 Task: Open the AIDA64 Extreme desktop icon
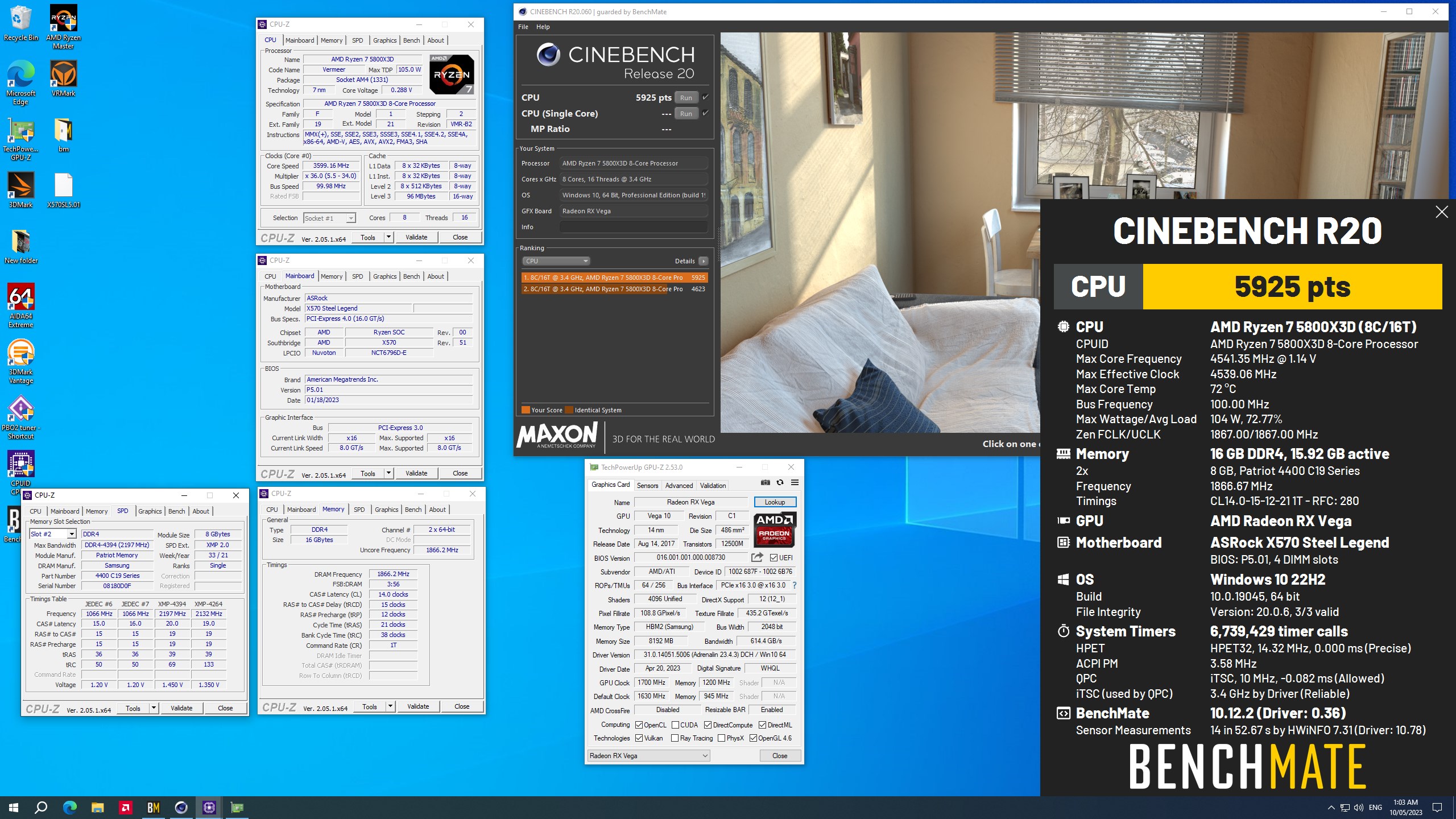coord(21,305)
